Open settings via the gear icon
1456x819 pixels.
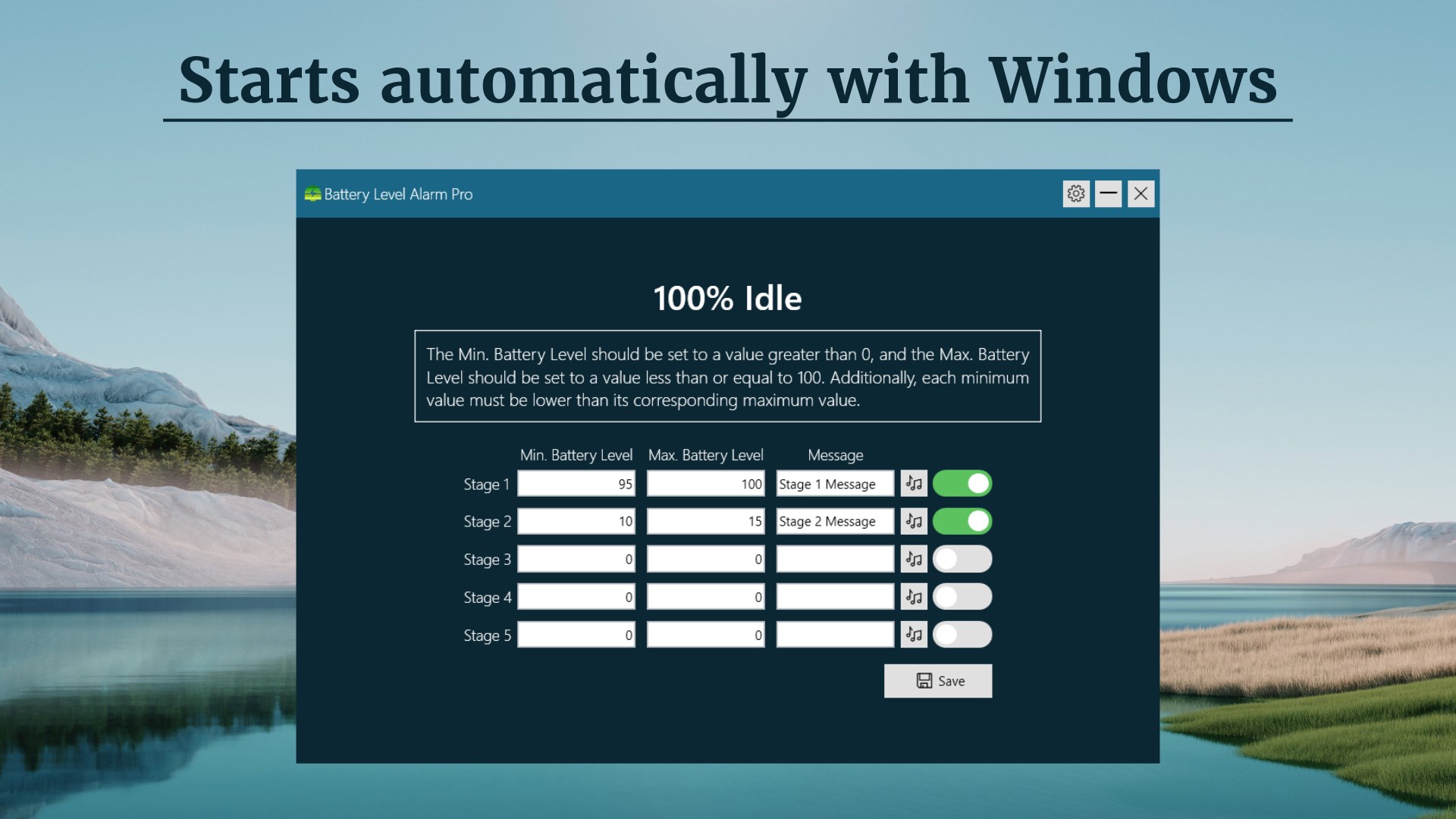pyautogui.click(x=1076, y=194)
